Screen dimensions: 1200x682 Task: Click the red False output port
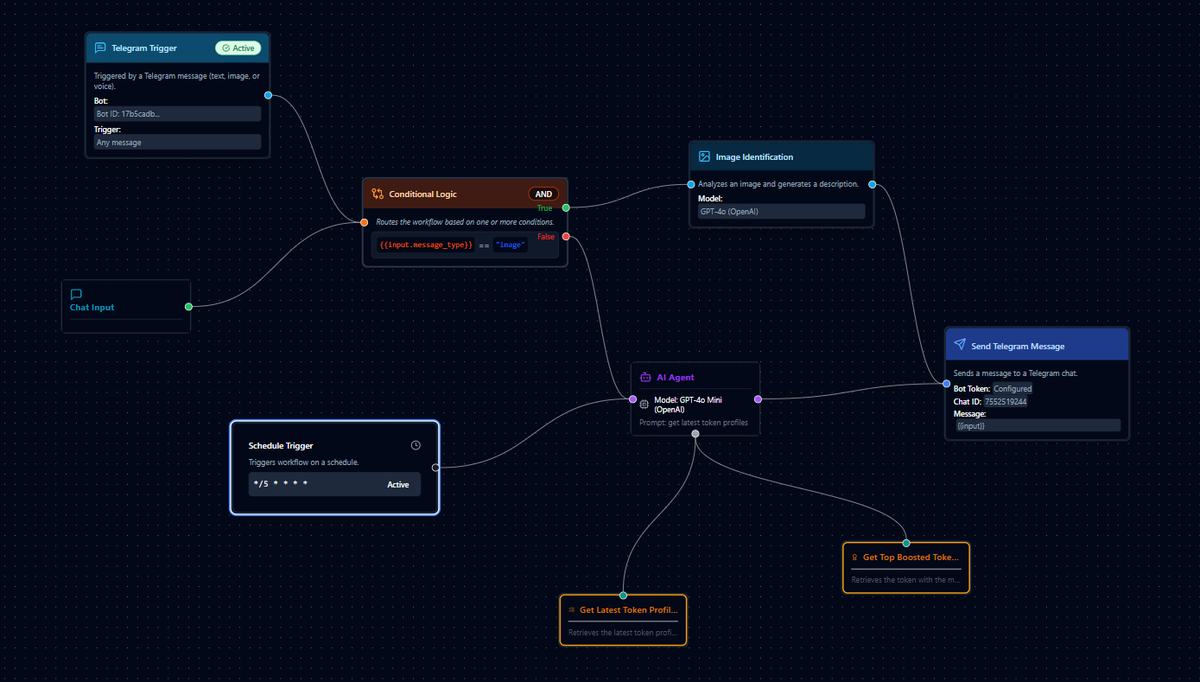coord(566,237)
